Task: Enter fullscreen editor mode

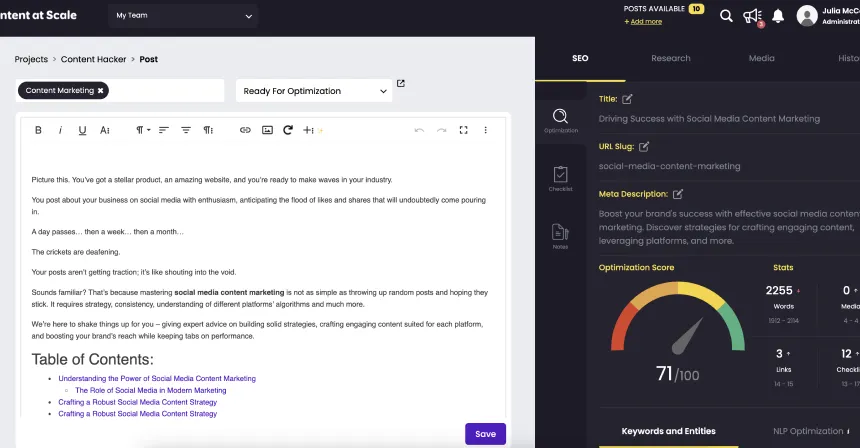Action: click(463, 130)
